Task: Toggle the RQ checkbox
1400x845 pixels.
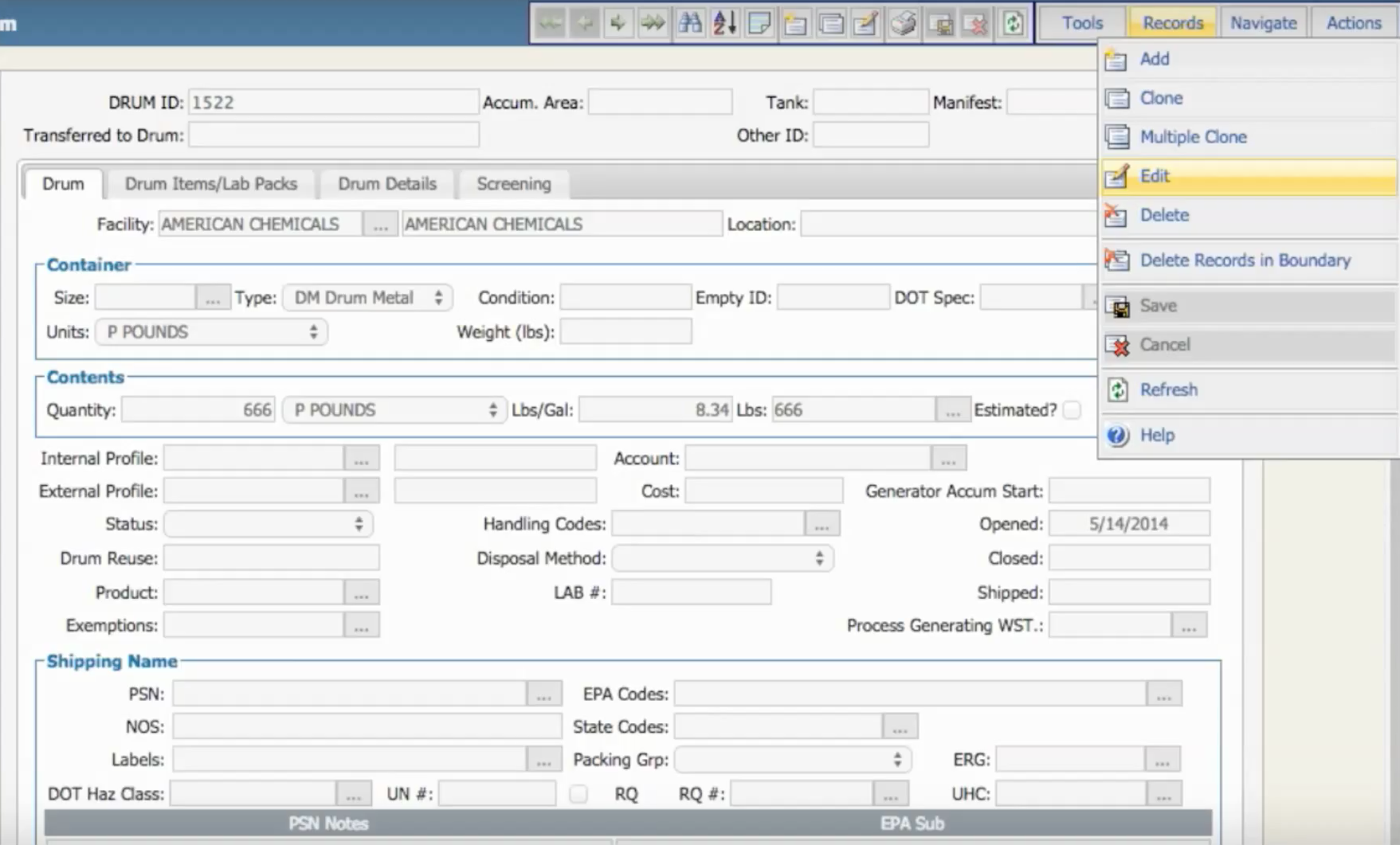Action: (x=577, y=793)
